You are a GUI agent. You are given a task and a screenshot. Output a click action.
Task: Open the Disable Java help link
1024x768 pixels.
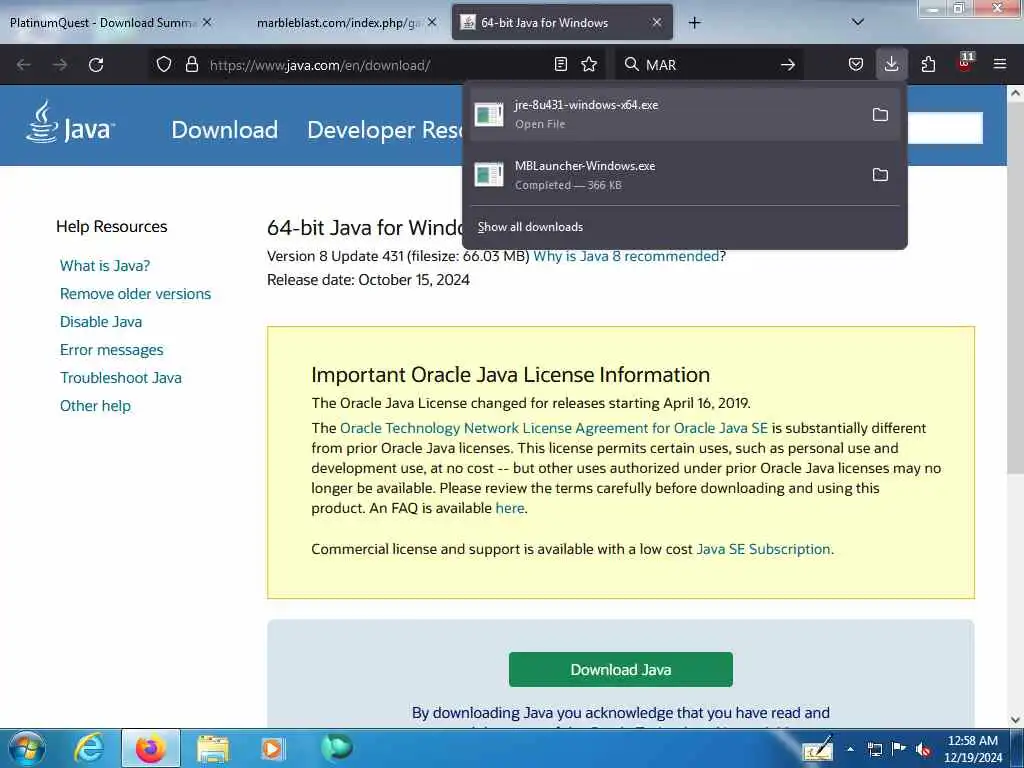point(101,322)
